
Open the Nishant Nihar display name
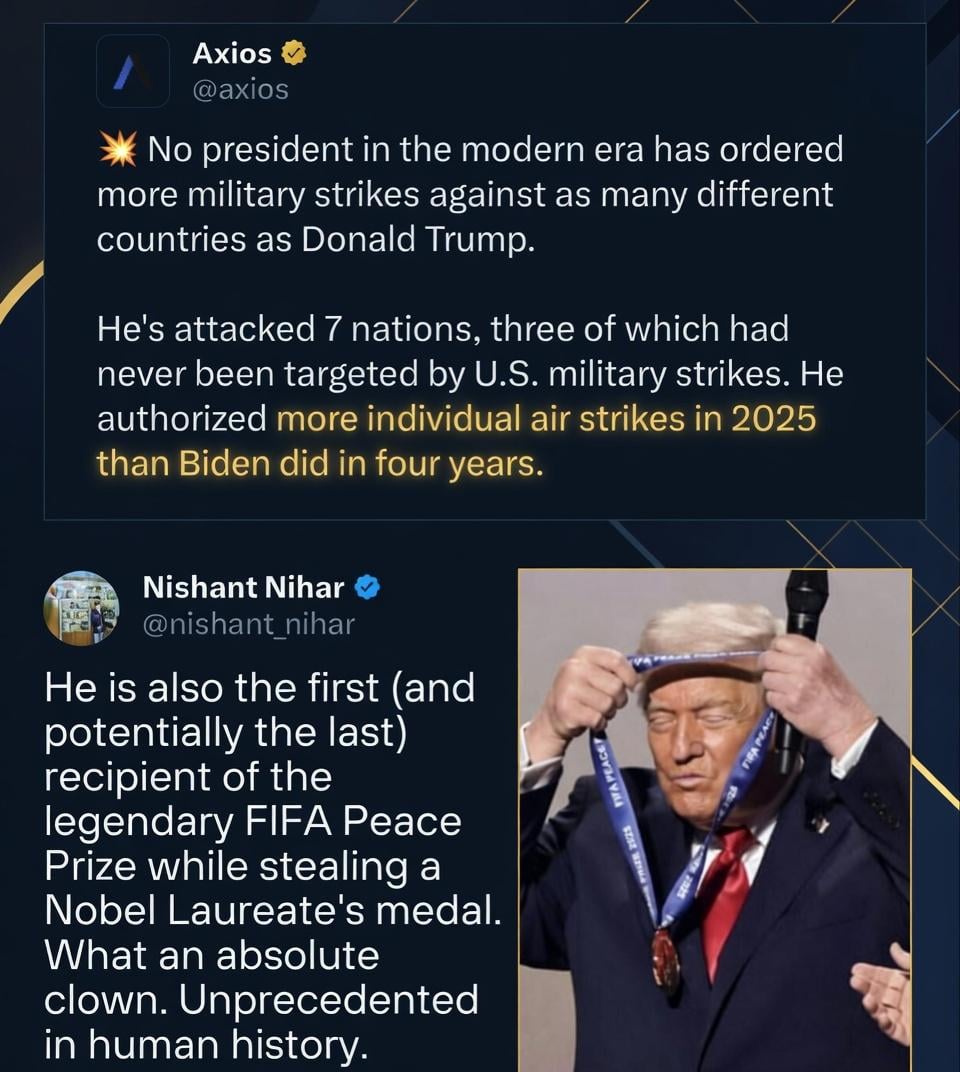click(x=244, y=587)
